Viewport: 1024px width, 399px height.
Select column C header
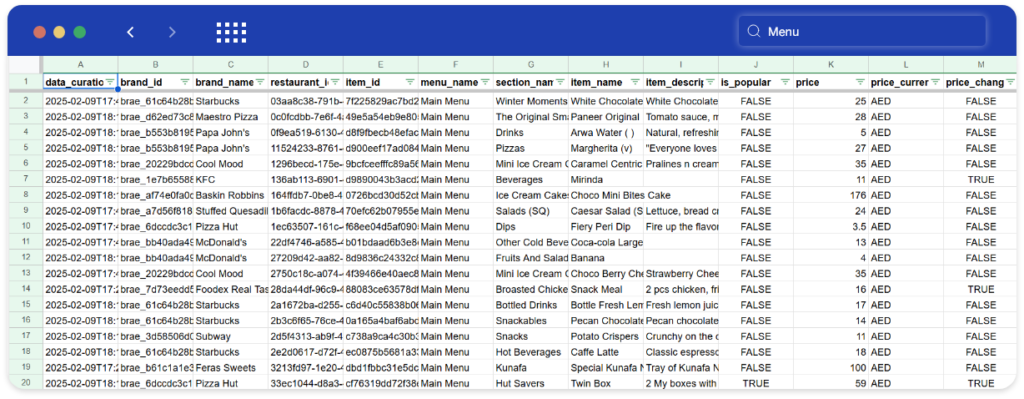[x=231, y=65]
